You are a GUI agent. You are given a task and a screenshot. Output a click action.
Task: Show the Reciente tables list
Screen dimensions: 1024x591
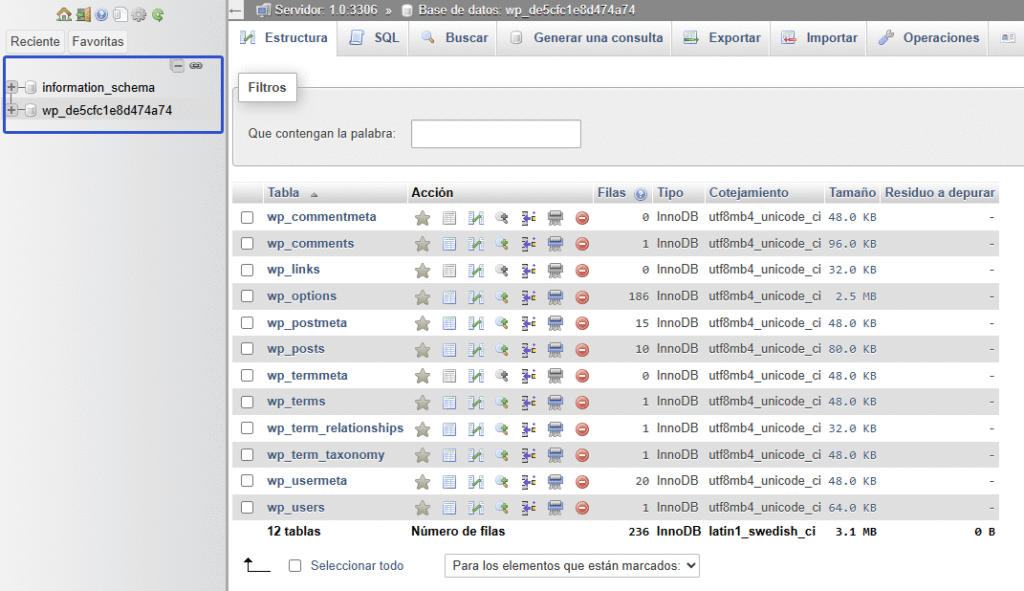(x=35, y=41)
